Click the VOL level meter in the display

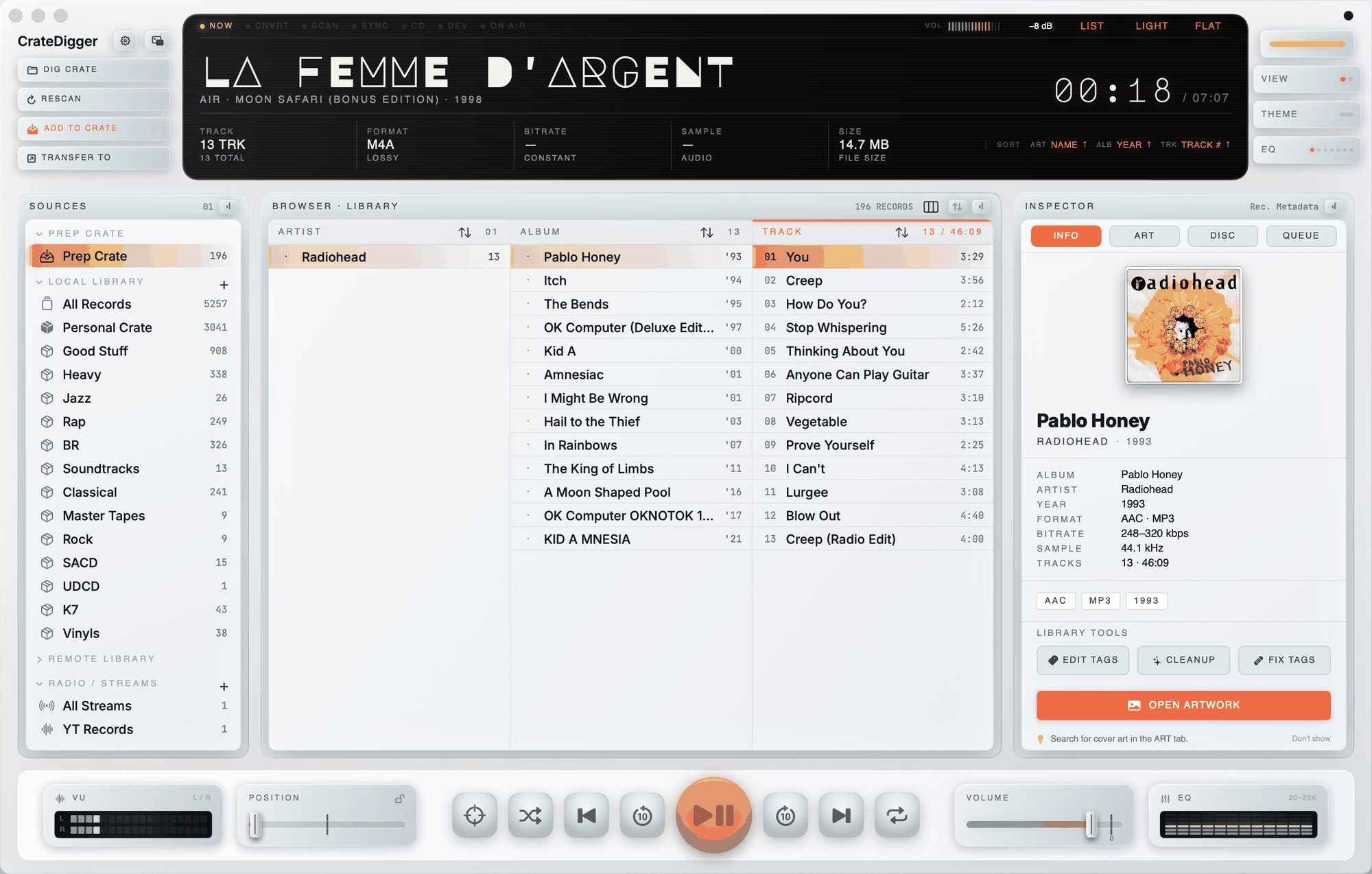click(x=973, y=26)
